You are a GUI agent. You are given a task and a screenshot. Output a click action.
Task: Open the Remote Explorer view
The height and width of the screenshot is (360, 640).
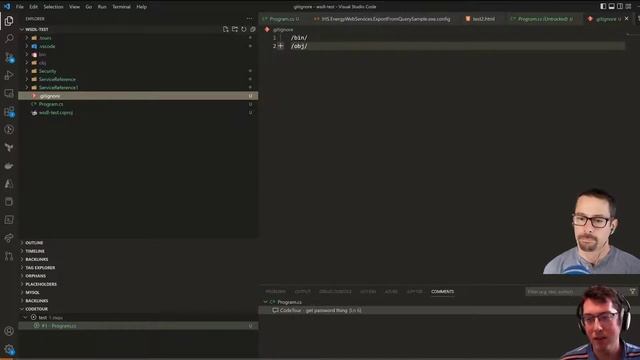[9, 93]
